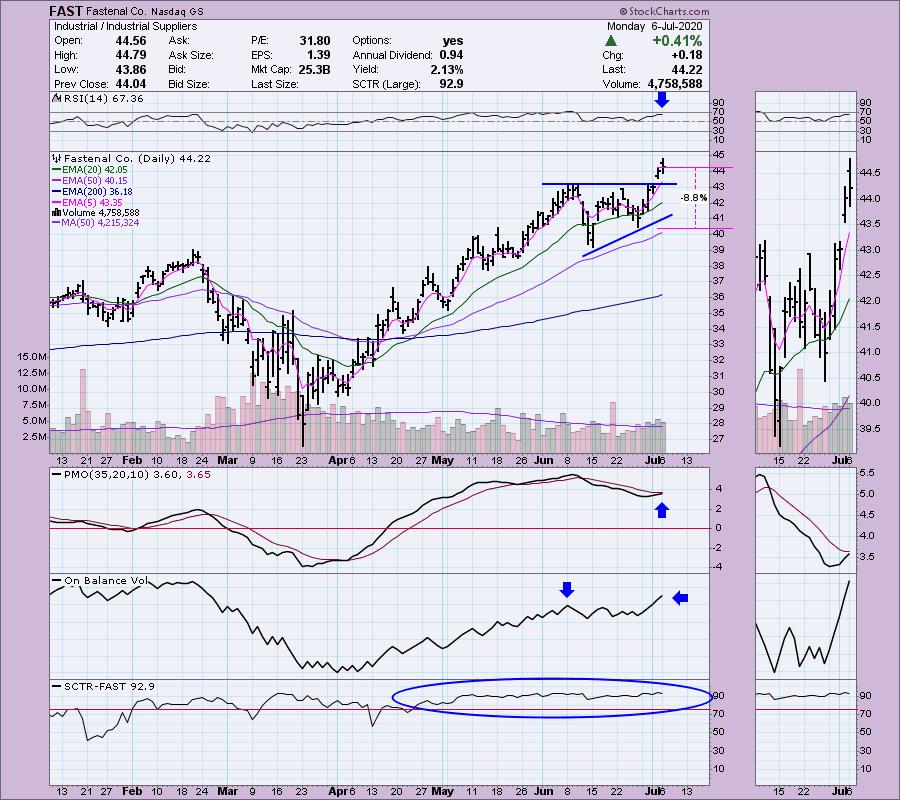Click the 'Volume 4,758,588' legend entry
This screenshot has width=900, height=800.
click(101, 212)
